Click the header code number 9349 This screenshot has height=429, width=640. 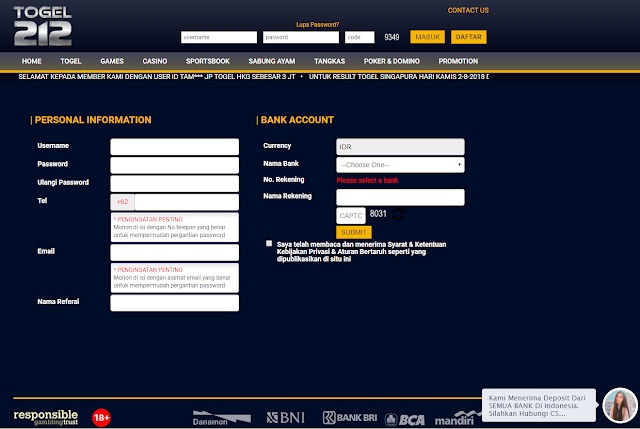[x=392, y=37]
